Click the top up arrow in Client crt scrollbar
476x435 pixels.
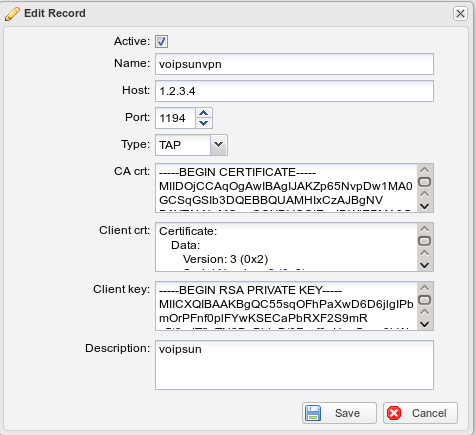click(x=425, y=229)
